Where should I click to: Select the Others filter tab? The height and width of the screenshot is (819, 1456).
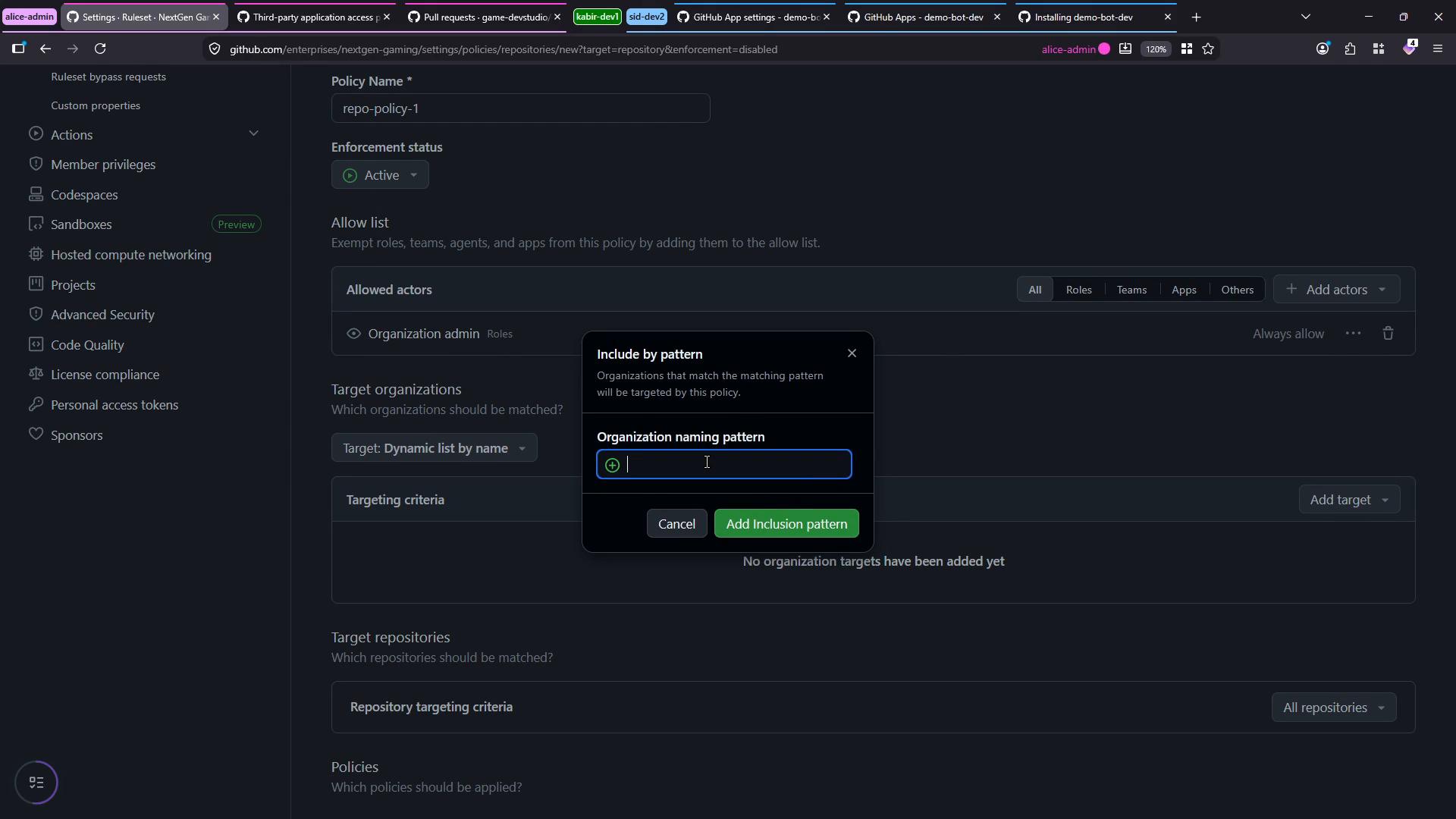point(1237,290)
